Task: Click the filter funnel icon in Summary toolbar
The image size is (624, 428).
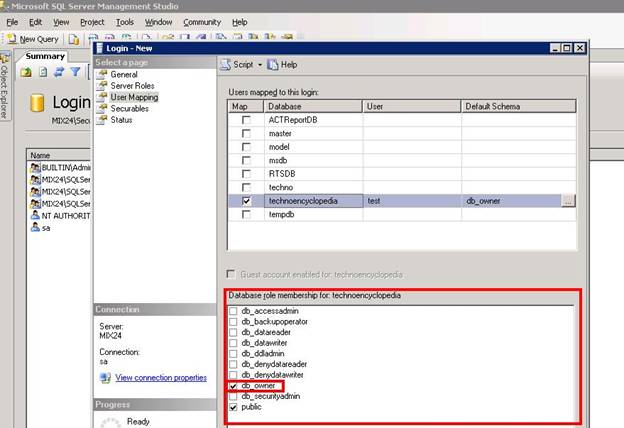Action: 75,72
